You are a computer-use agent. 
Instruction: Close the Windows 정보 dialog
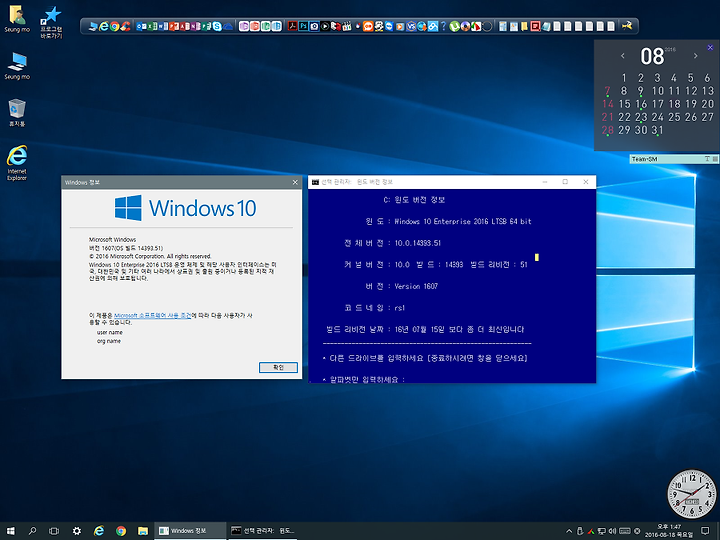(x=295, y=182)
